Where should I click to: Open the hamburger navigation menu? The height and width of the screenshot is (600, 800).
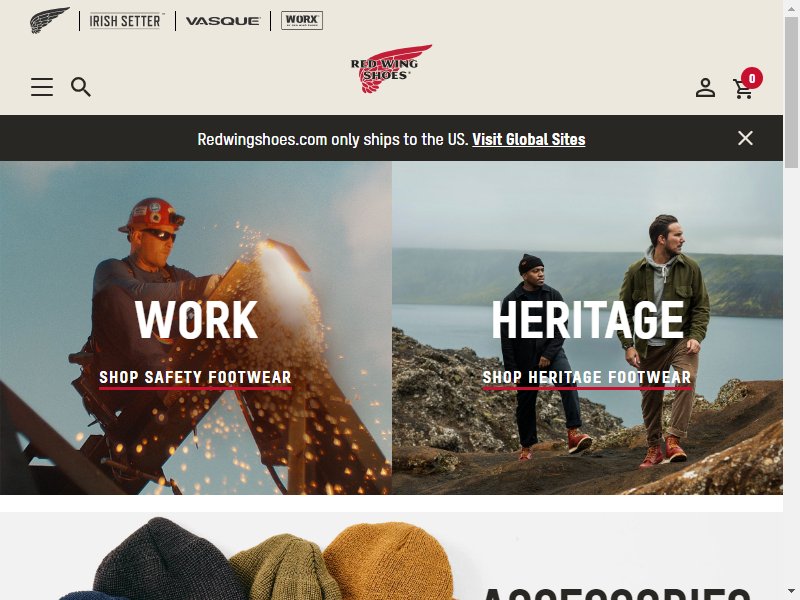coord(42,87)
